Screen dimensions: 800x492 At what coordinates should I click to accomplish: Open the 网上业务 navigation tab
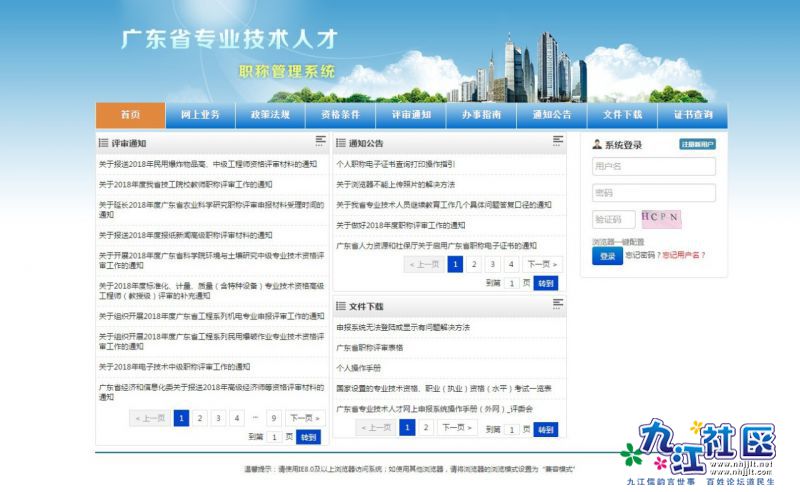click(200, 115)
